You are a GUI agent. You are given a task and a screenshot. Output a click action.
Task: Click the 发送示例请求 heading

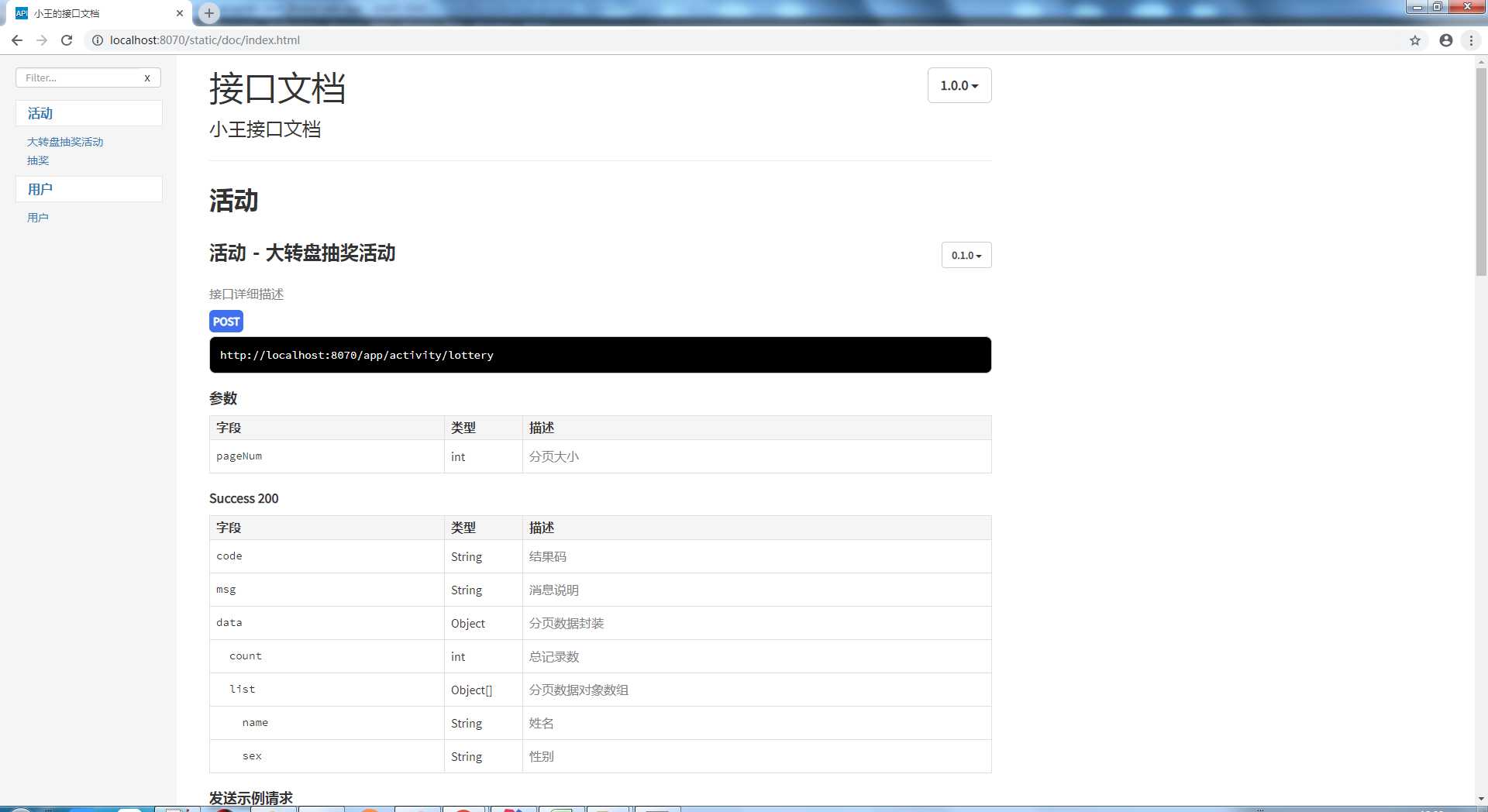[x=251, y=798]
